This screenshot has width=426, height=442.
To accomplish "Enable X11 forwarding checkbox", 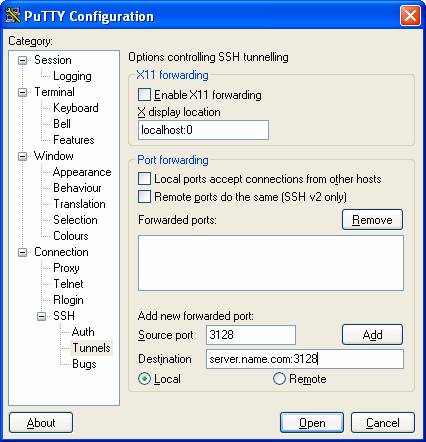I will 144,95.
